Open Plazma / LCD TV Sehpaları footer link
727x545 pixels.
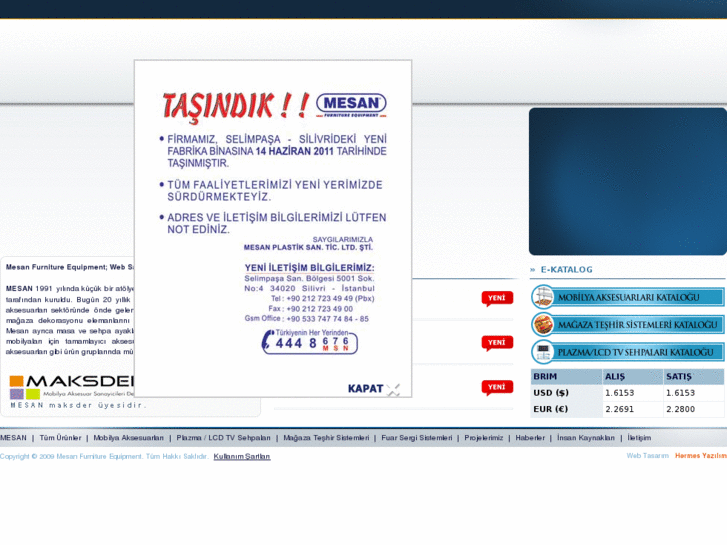click(223, 438)
